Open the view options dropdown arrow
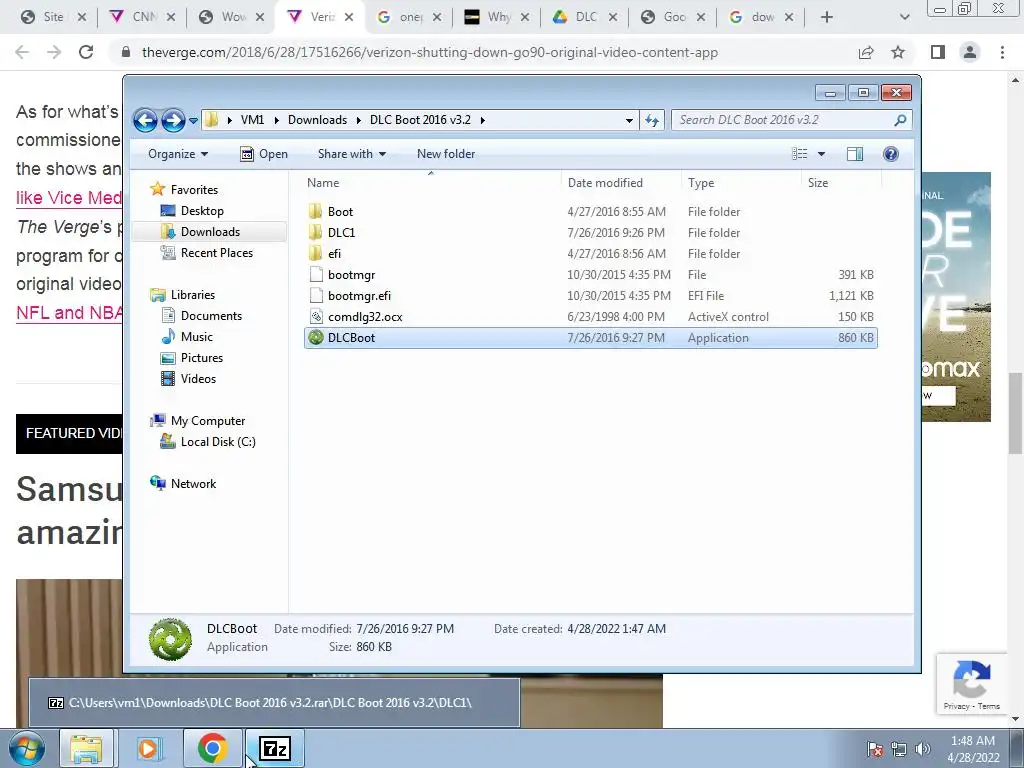Viewport: 1024px width, 768px height. [822, 154]
